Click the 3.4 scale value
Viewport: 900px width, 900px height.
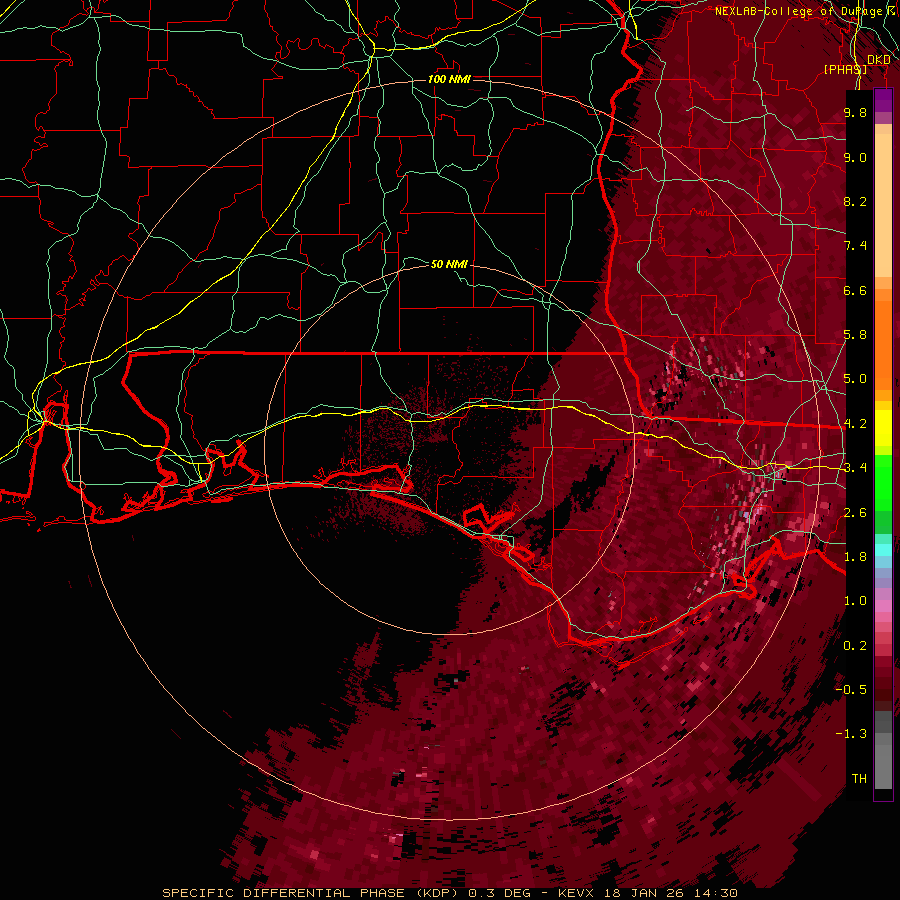tap(855, 468)
